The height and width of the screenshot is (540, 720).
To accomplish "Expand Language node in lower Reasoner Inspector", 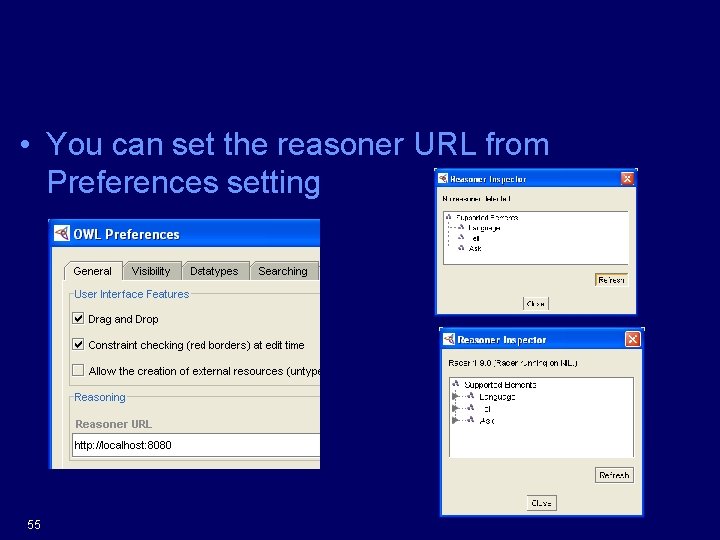I will 455,396.
